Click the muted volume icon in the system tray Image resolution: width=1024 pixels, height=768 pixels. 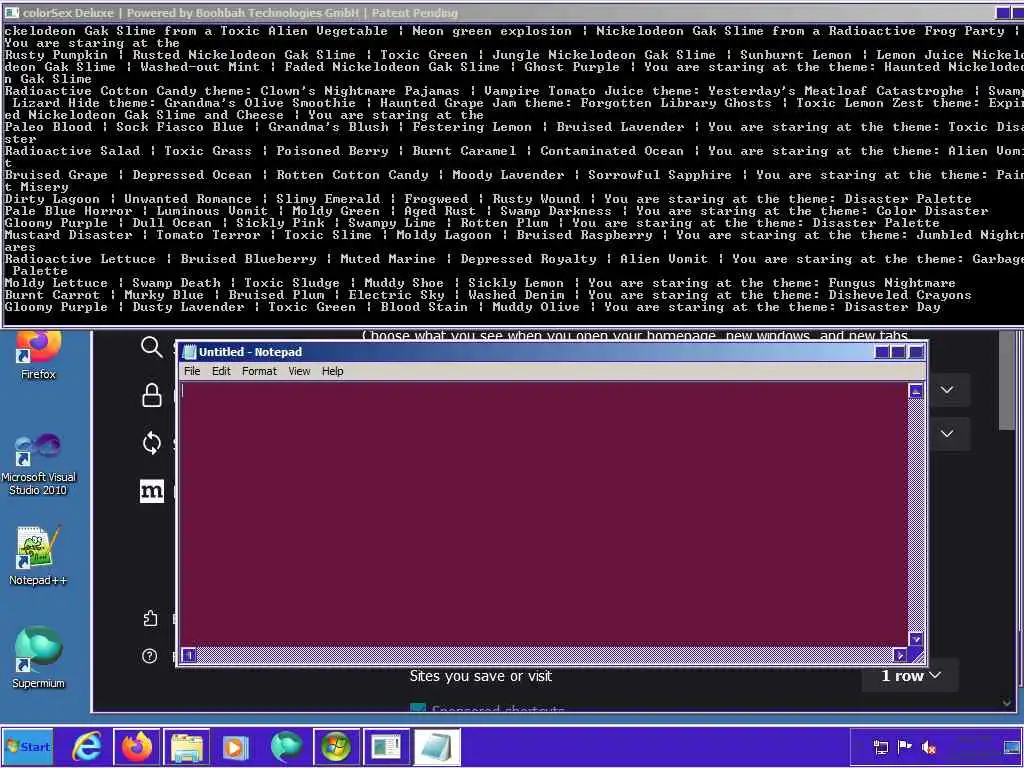click(929, 747)
